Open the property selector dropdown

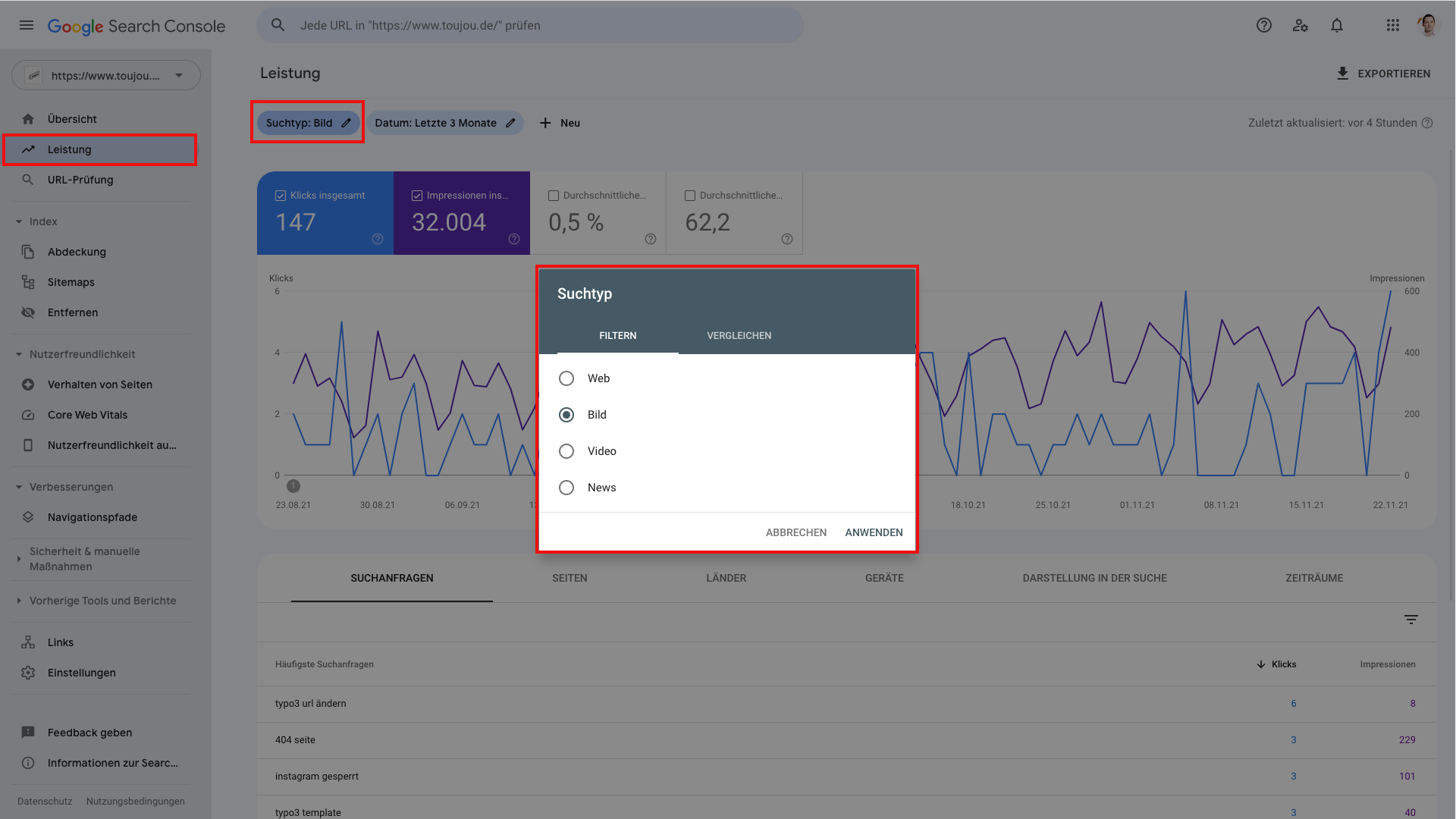coord(106,75)
